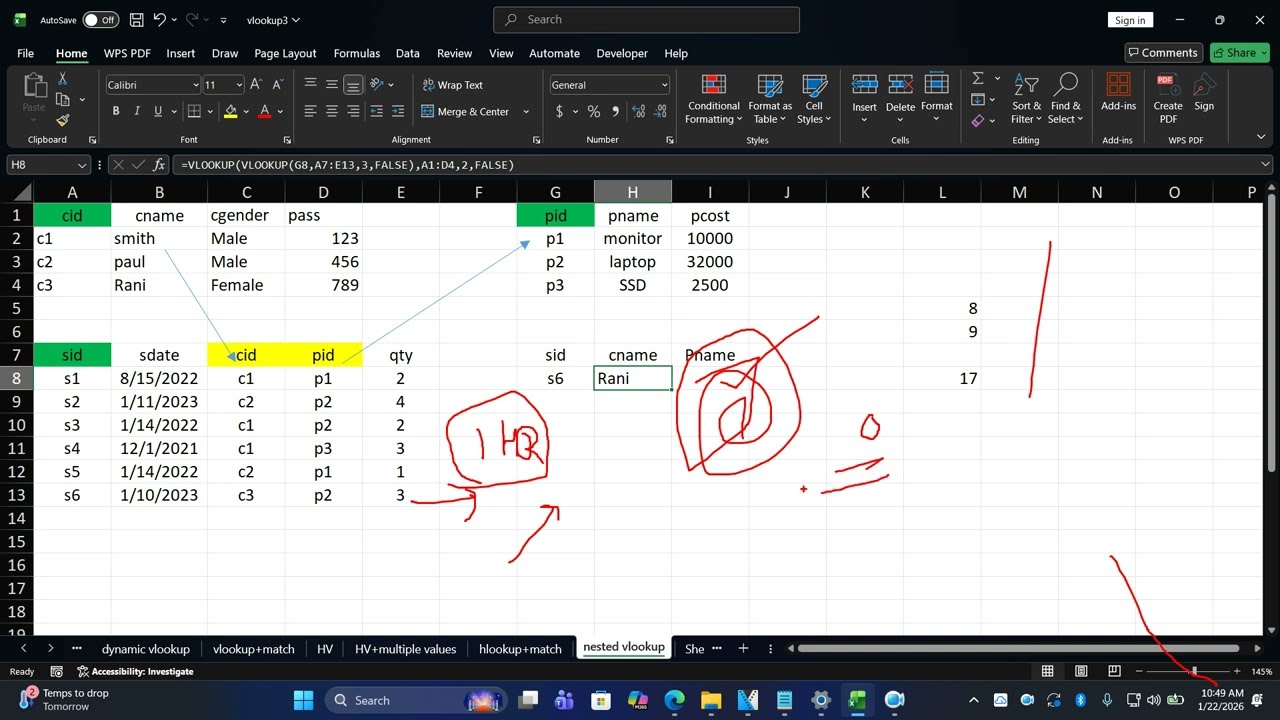Click the Format Painter brush icon

pyautogui.click(x=62, y=120)
